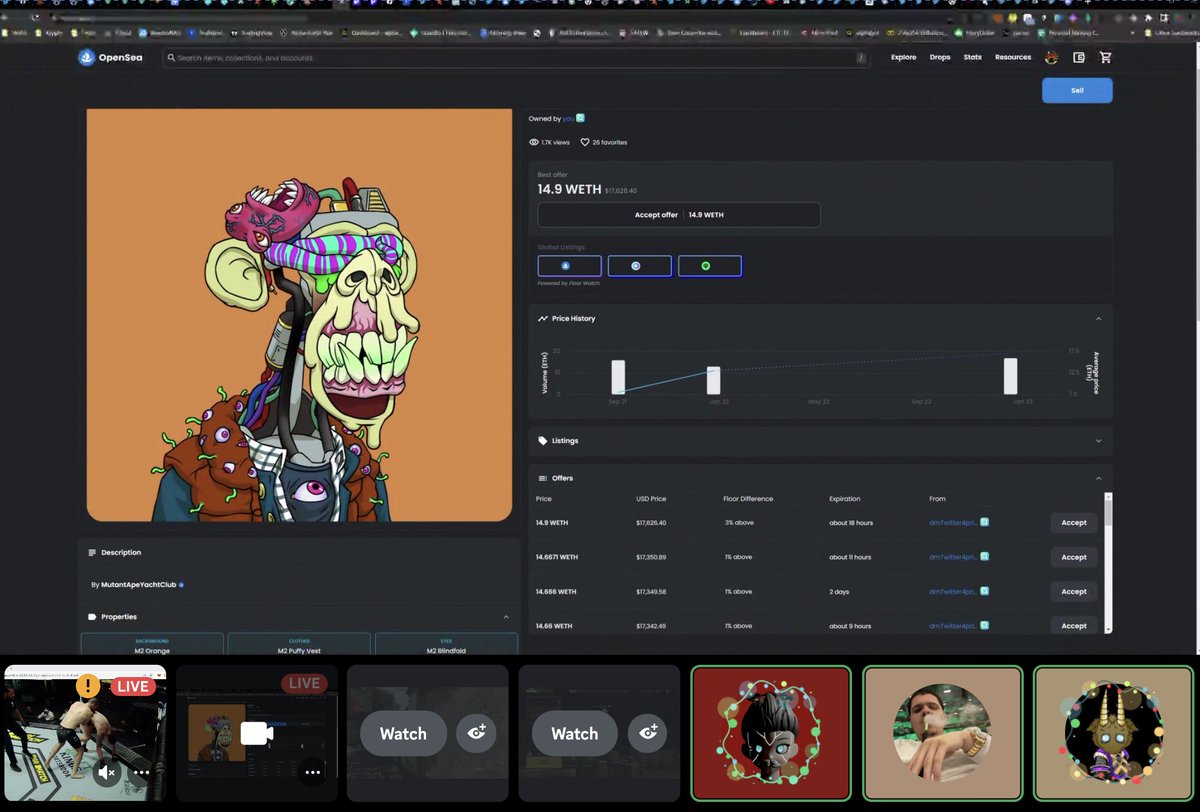Click the second add-viewer eye icon
The image size is (1200, 812).
coord(648,734)
